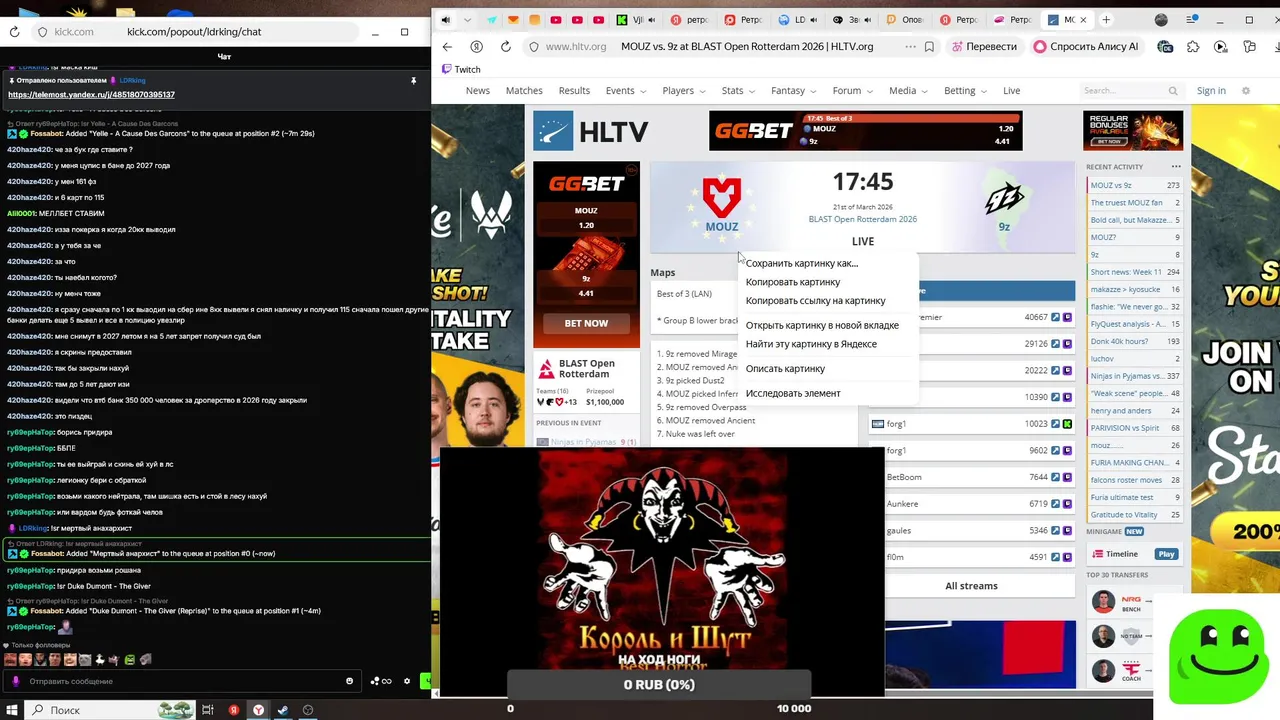Click the 9z team logo

[x=1003, y=197]
